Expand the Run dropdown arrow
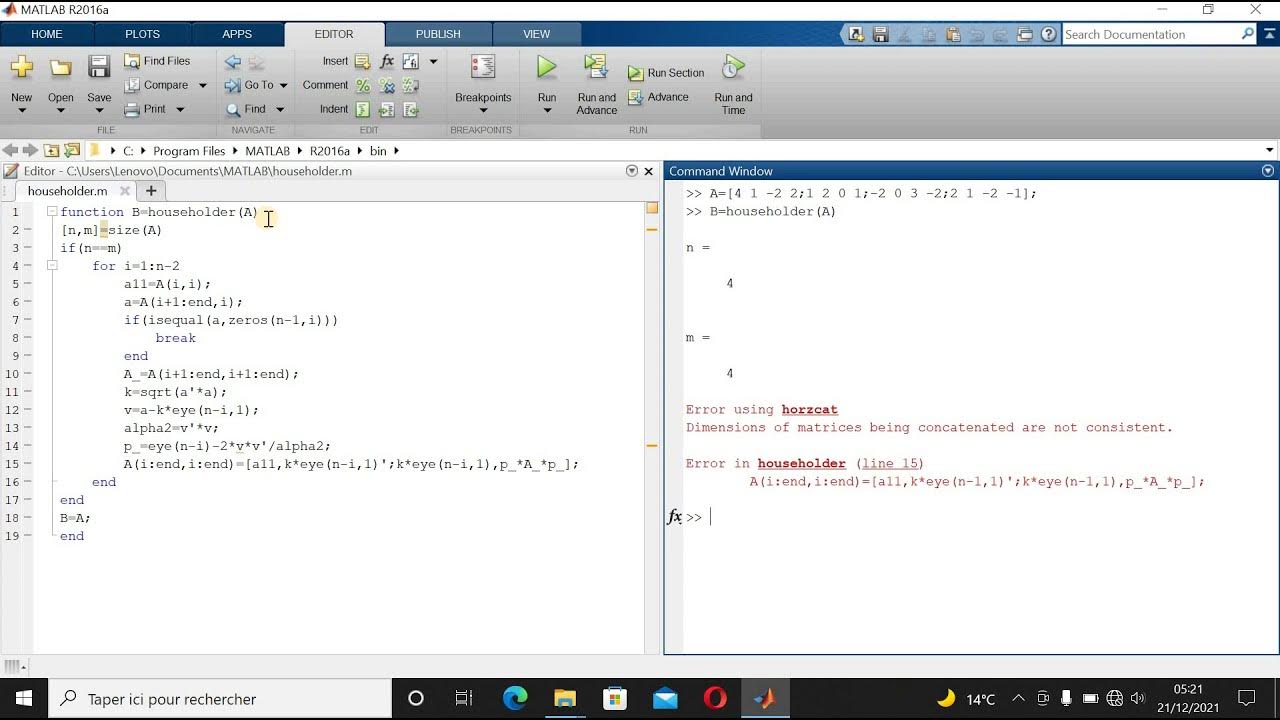Viewport: 1280px width, 720px height. [546, 110]
